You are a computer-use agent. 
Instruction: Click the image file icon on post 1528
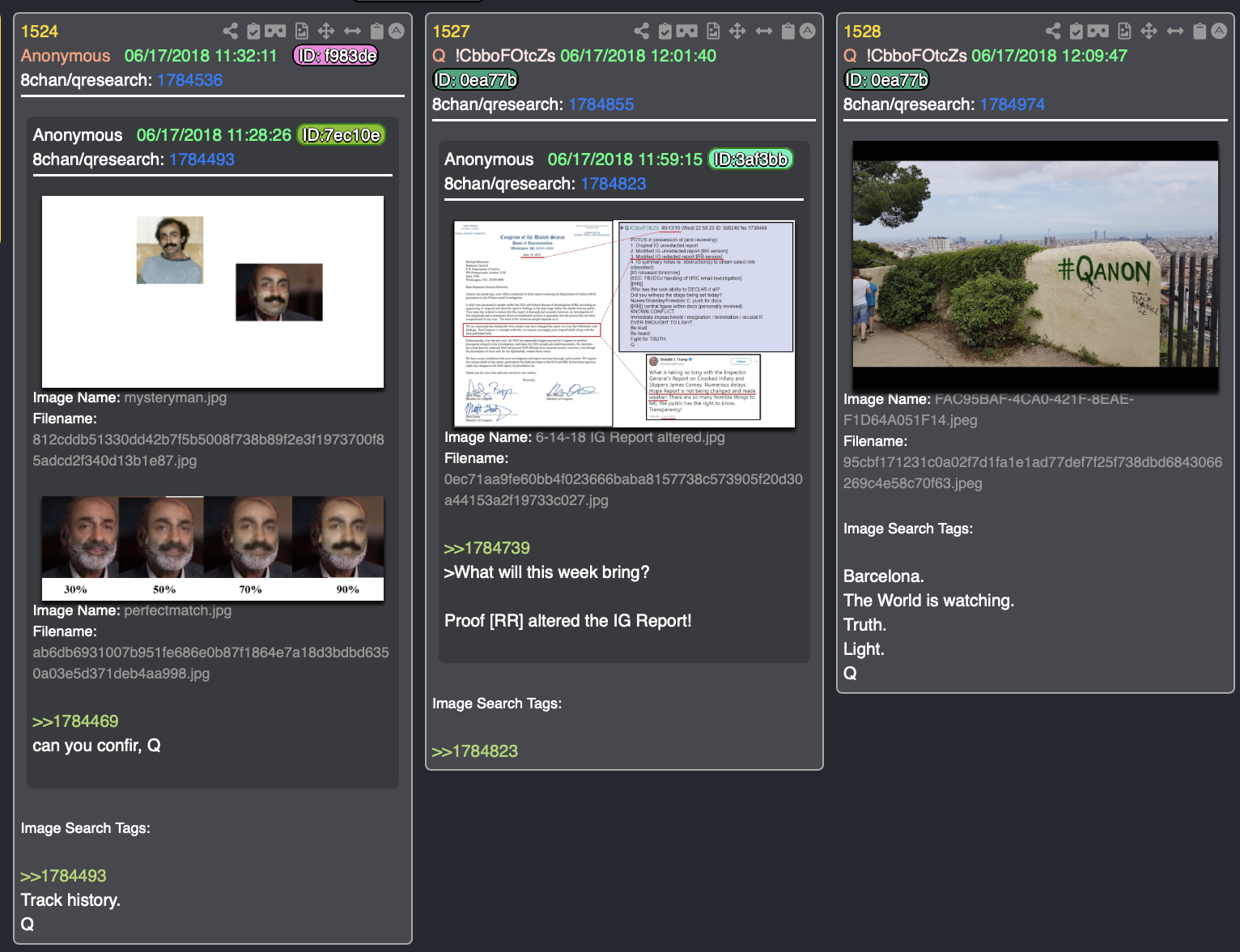pos(1124,32)
